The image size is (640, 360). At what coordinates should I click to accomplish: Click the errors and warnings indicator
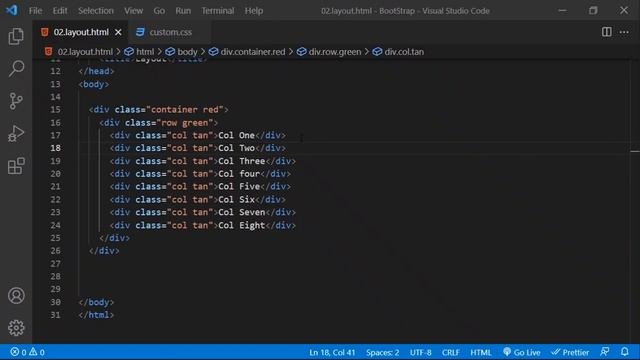(x=27, y=352)
